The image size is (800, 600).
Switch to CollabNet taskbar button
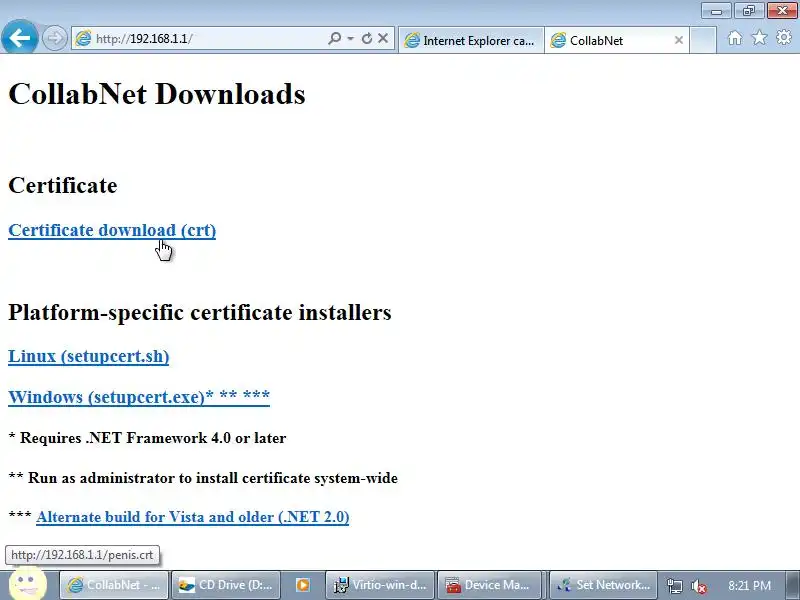click(113, 585)
